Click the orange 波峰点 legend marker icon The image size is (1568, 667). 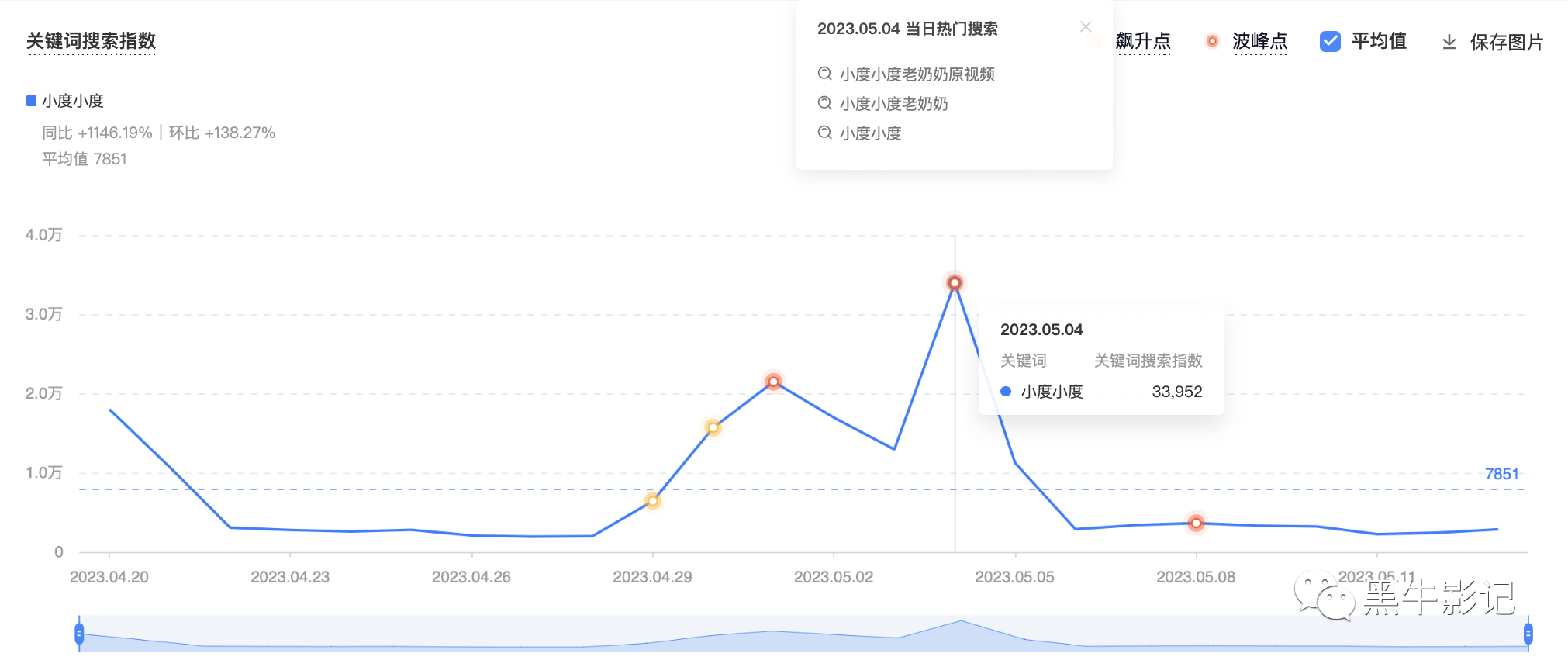pyautogui.click(x=1212, y=41)
